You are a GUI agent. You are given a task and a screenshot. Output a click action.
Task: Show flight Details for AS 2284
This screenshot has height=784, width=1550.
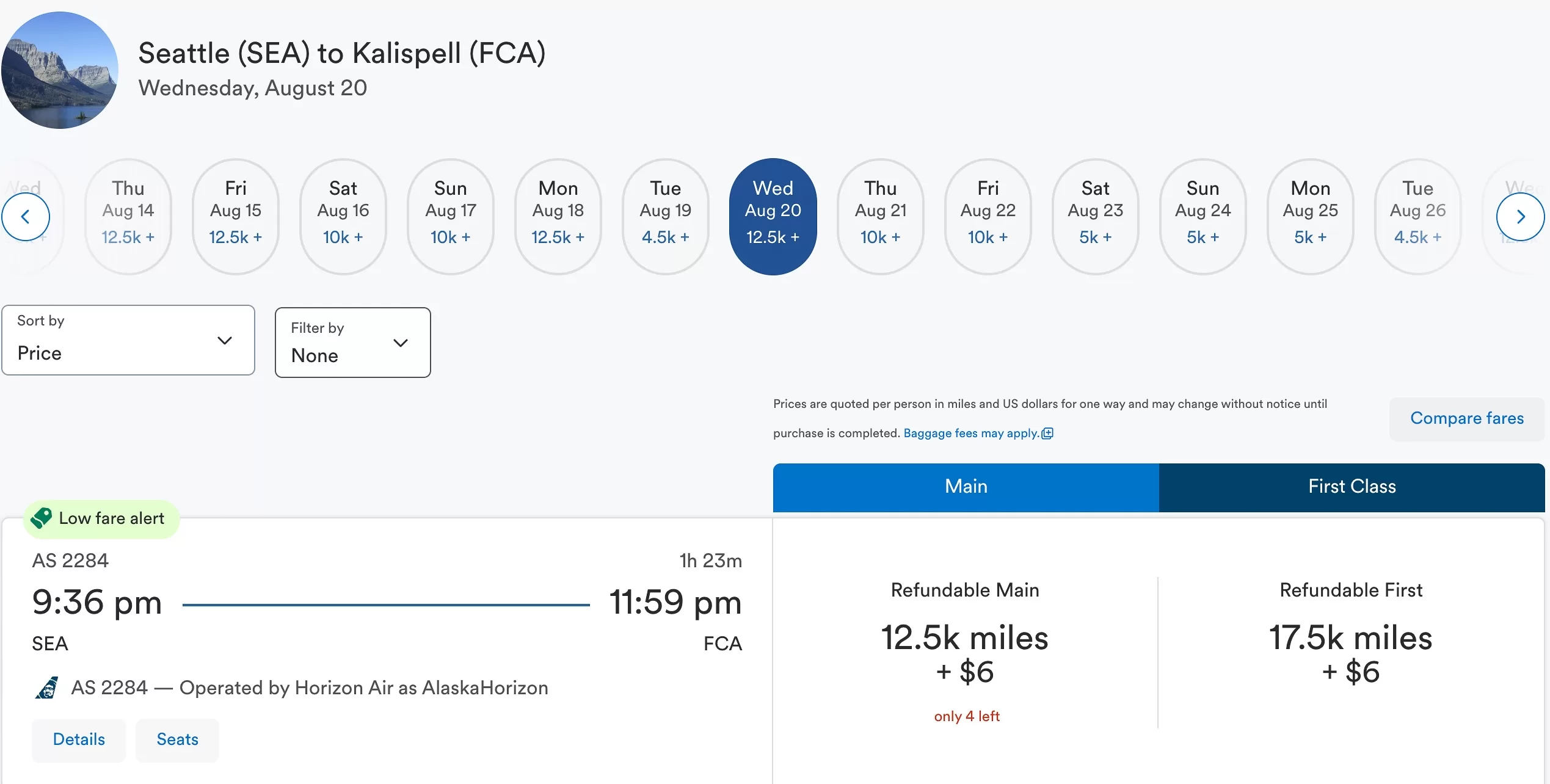(x=79, y=739)
